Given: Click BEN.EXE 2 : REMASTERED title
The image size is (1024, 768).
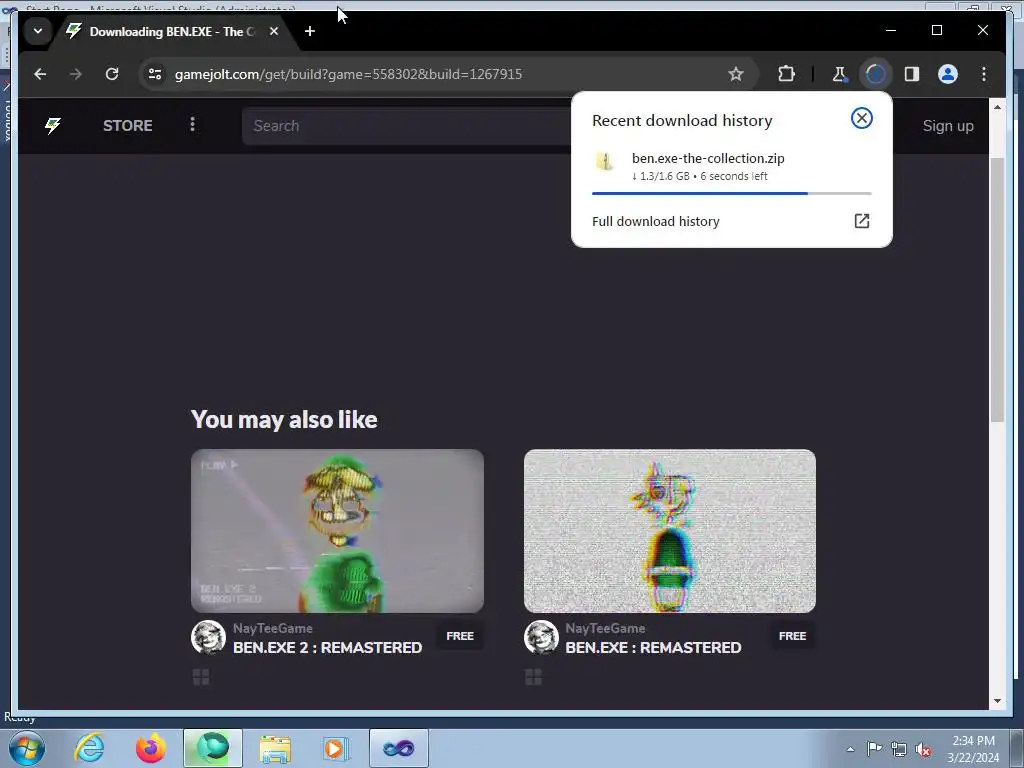Looking at the screenshot, I should (x=327, y=647).
